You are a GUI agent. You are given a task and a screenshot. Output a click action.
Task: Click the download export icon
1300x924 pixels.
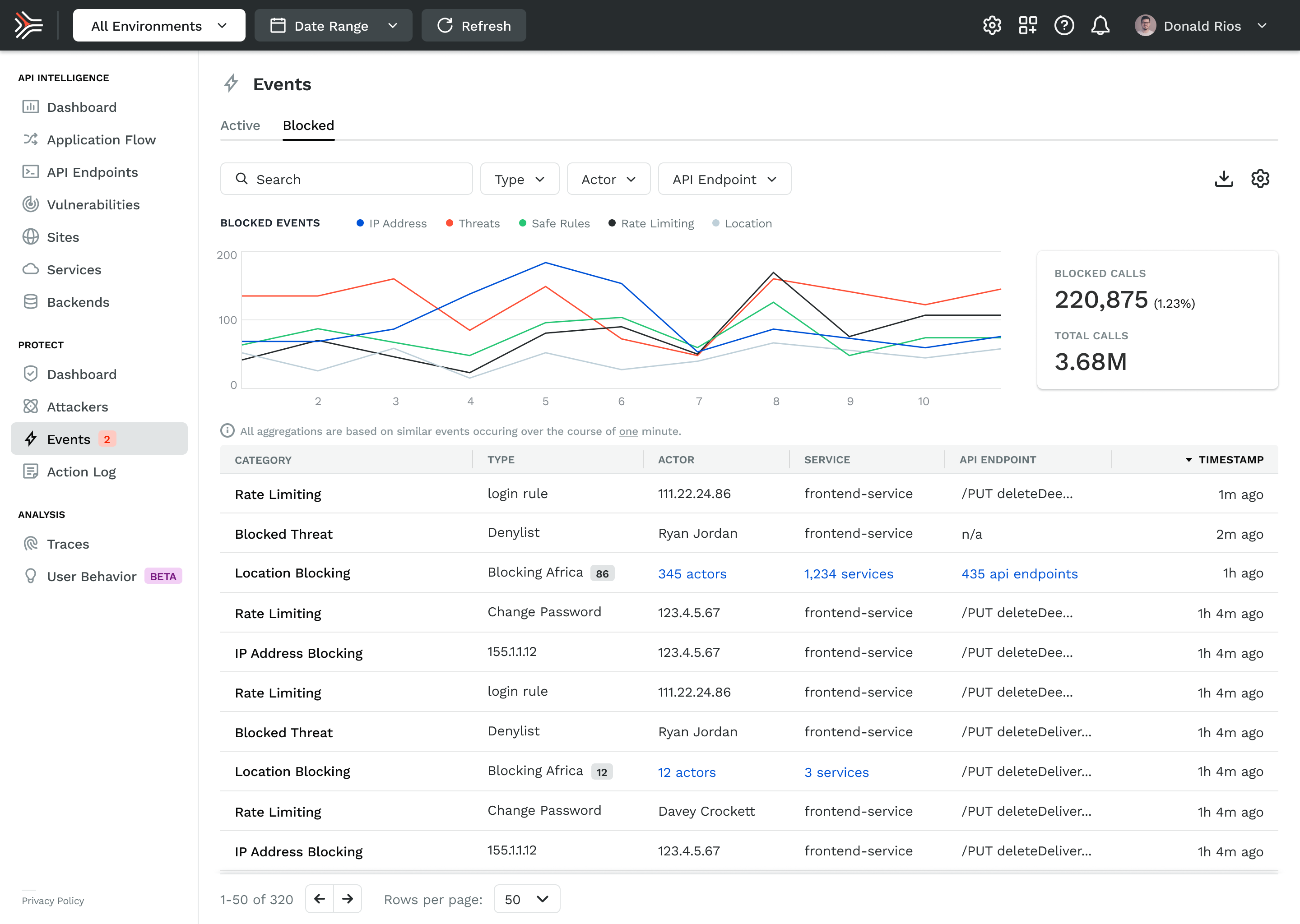pyautogui.click(x=1224, y=179)
